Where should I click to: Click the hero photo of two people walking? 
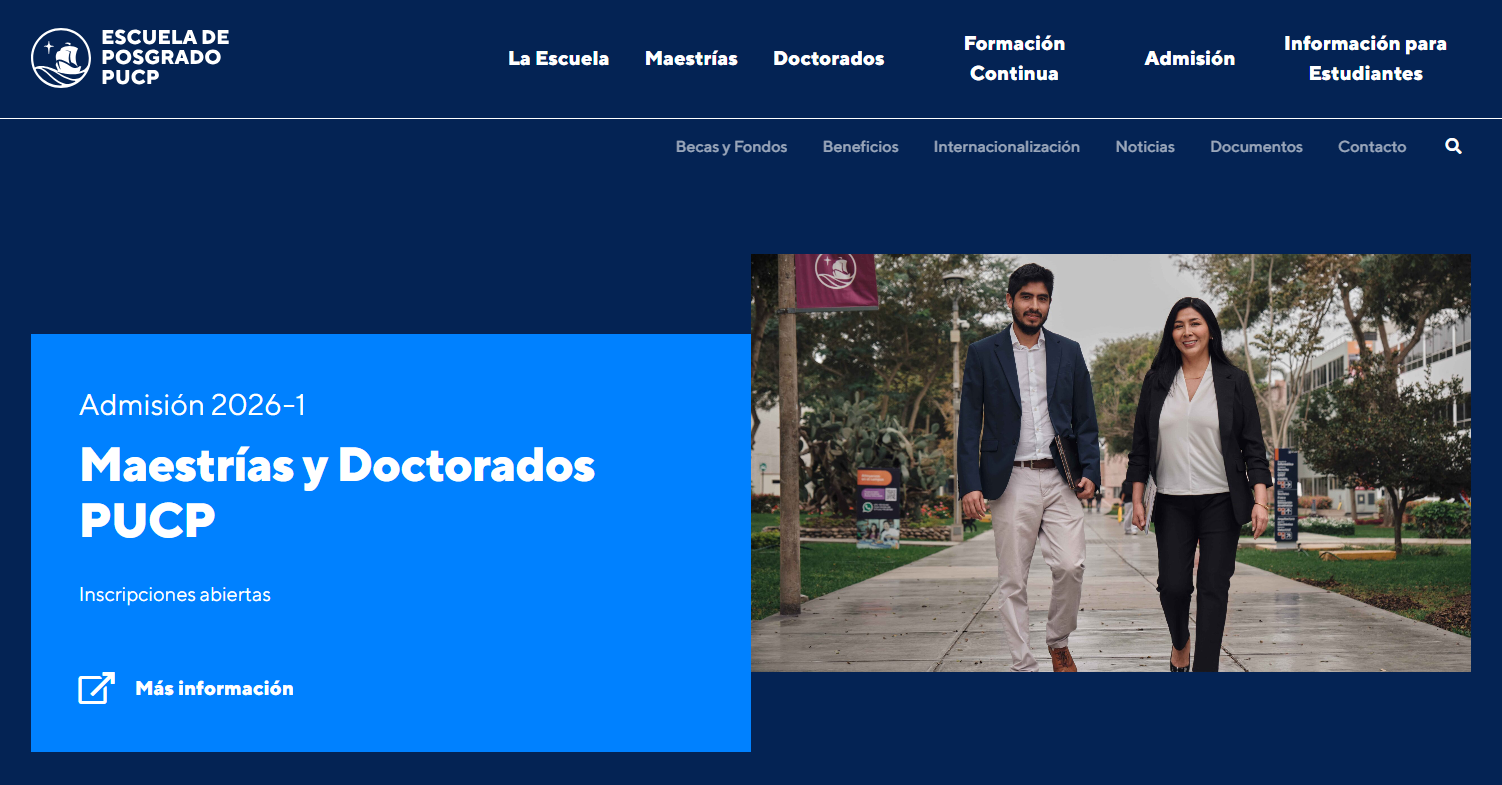coord(1111,463)
